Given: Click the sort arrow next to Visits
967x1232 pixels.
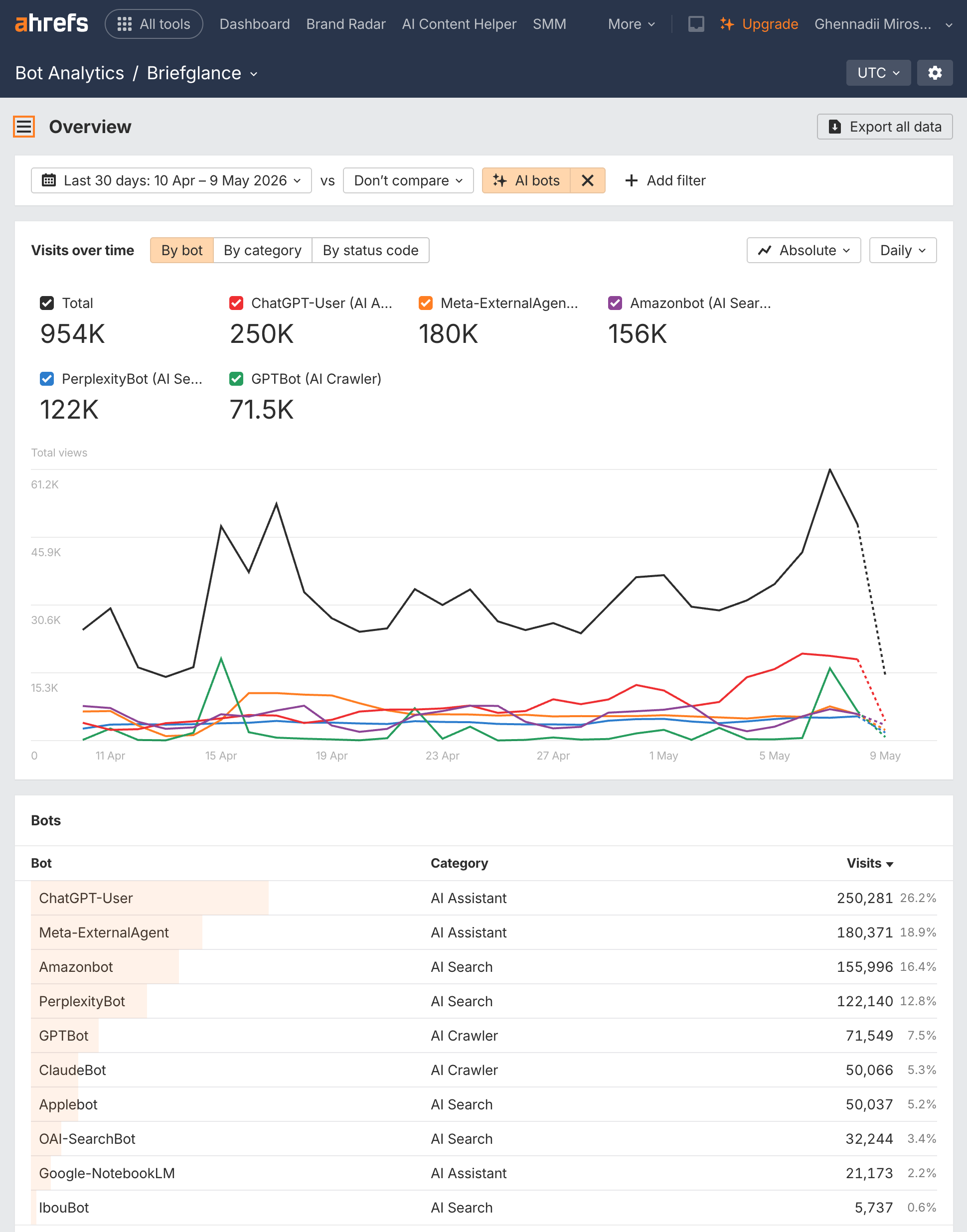Looking at the screenshot, I should 889,864.
